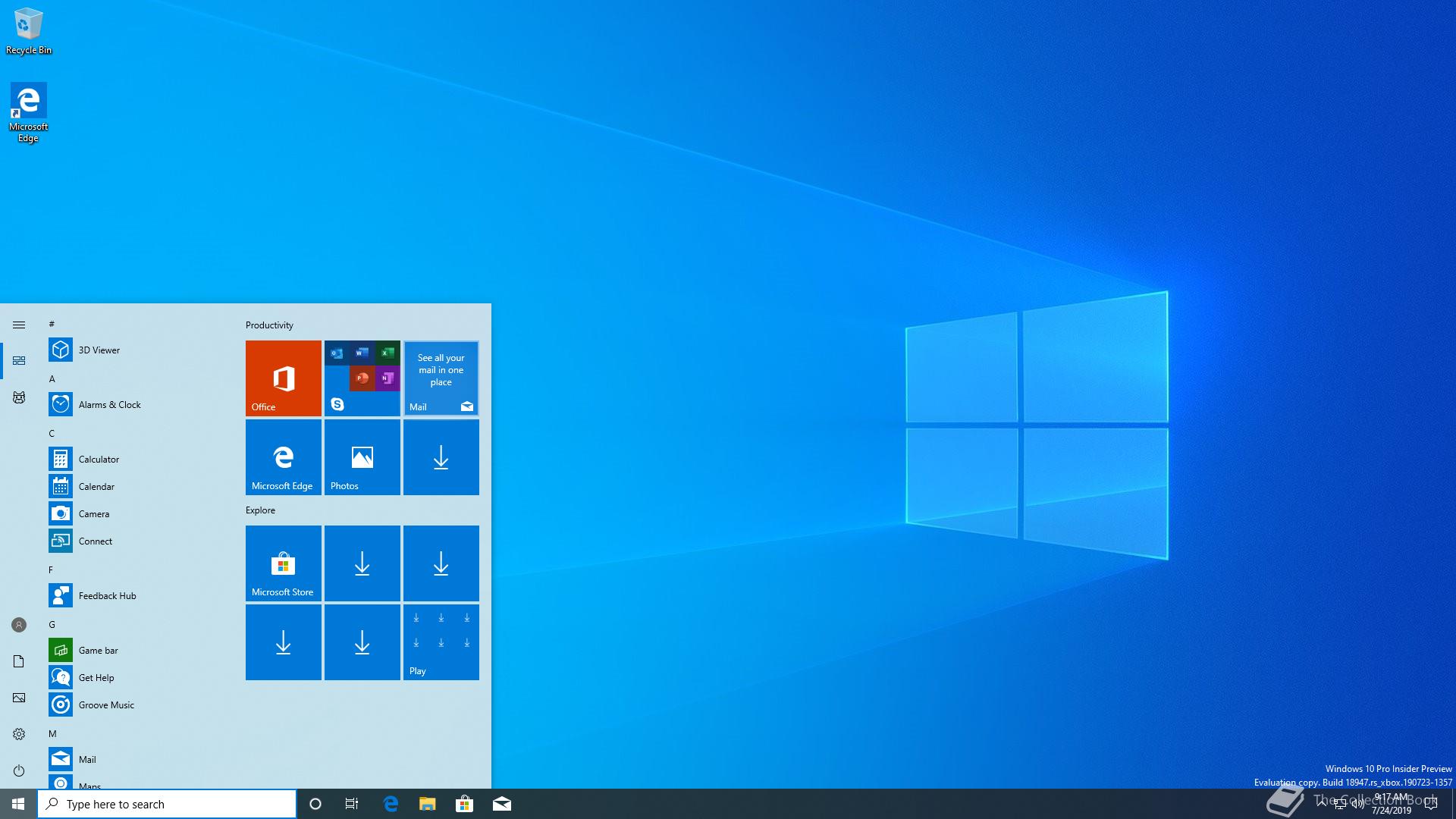
Task: Open the Microsoft Edge tile
Action: [284, 457]
